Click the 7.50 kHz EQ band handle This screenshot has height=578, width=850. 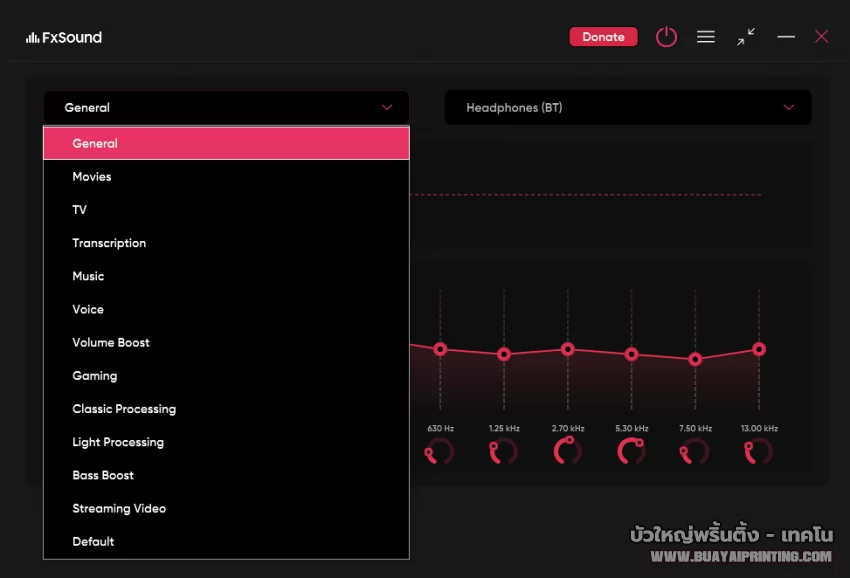696,359
